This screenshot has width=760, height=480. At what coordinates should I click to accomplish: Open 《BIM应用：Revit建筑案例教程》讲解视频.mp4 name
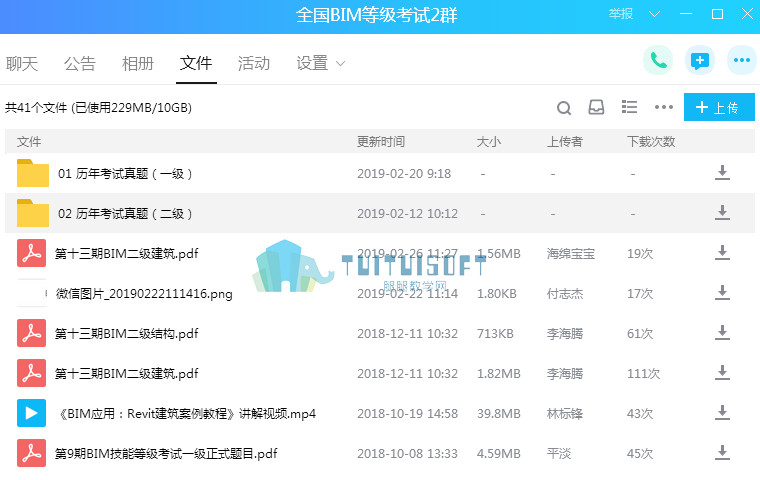point(185,414)
